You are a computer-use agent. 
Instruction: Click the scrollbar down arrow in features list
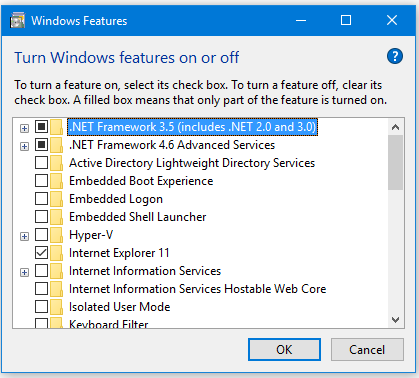396,320
